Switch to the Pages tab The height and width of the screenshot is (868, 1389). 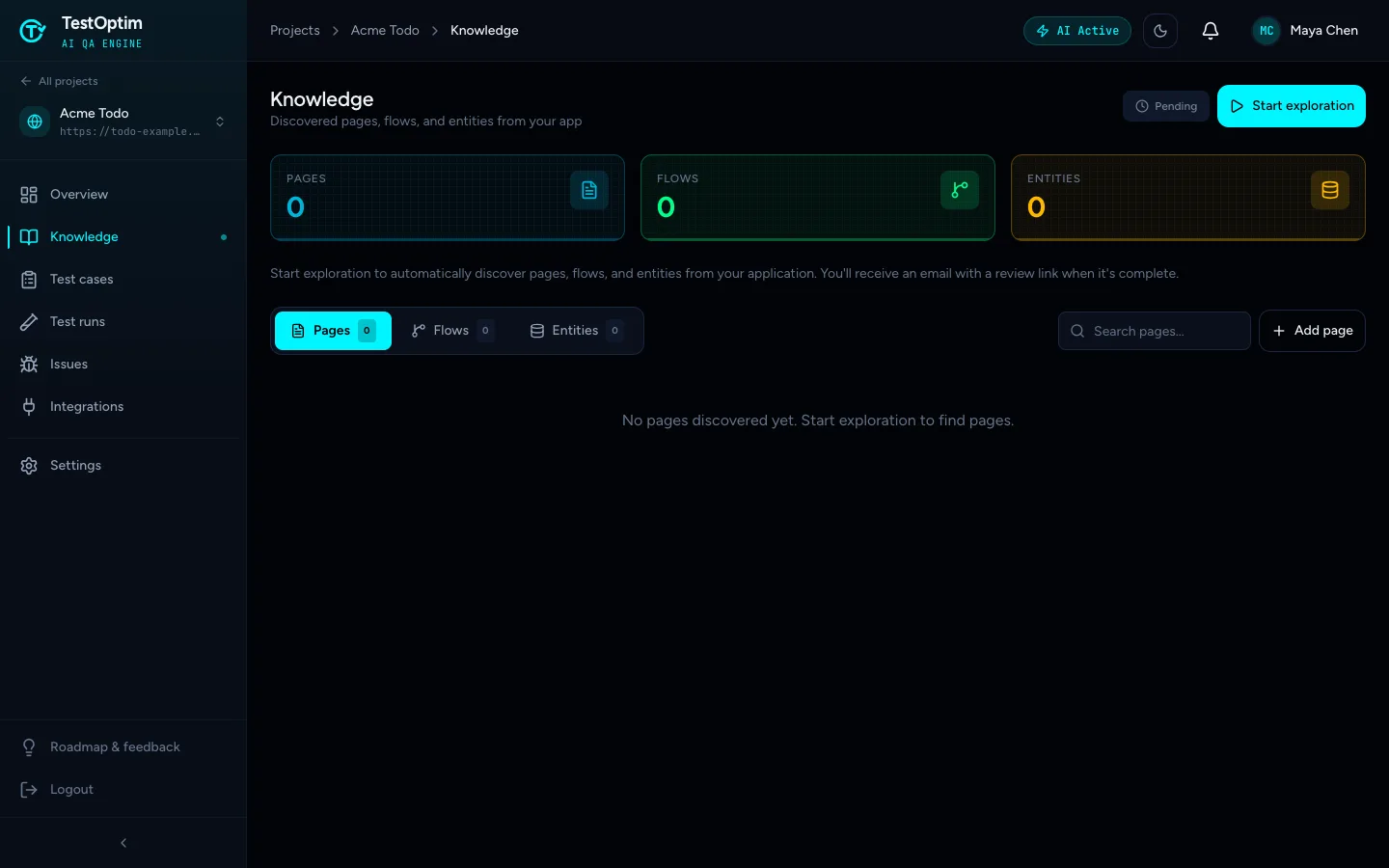pyautogui.click(x=333, y=331)
